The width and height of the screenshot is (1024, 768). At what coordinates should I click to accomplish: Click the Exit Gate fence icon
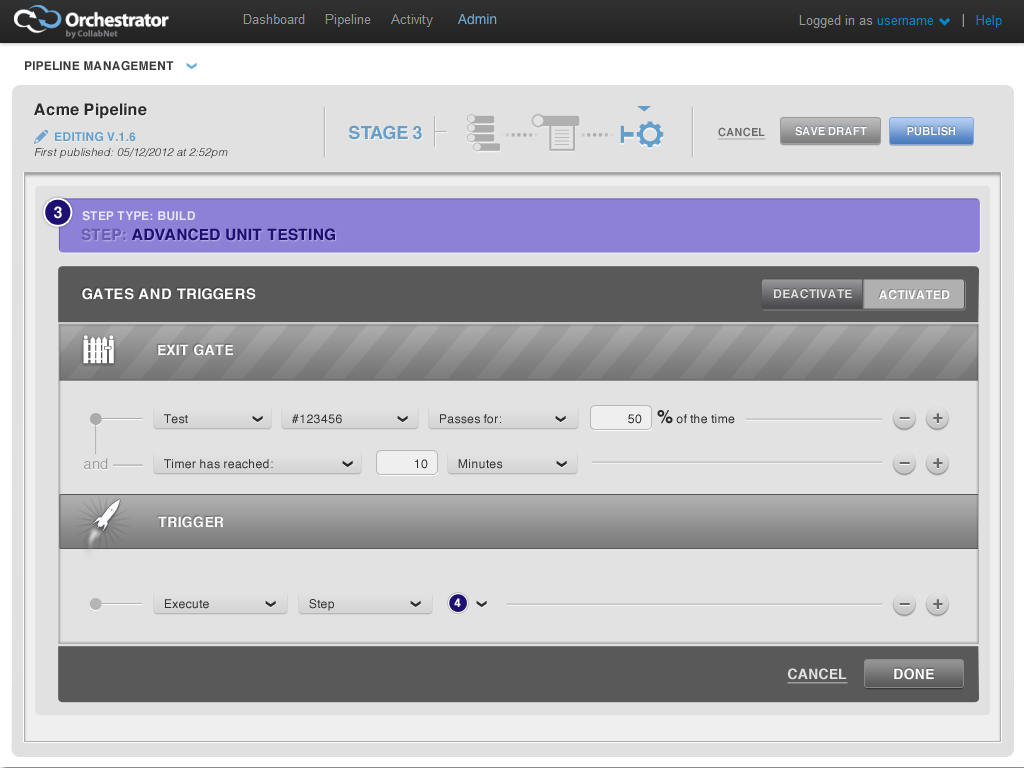tap(99, 350)
